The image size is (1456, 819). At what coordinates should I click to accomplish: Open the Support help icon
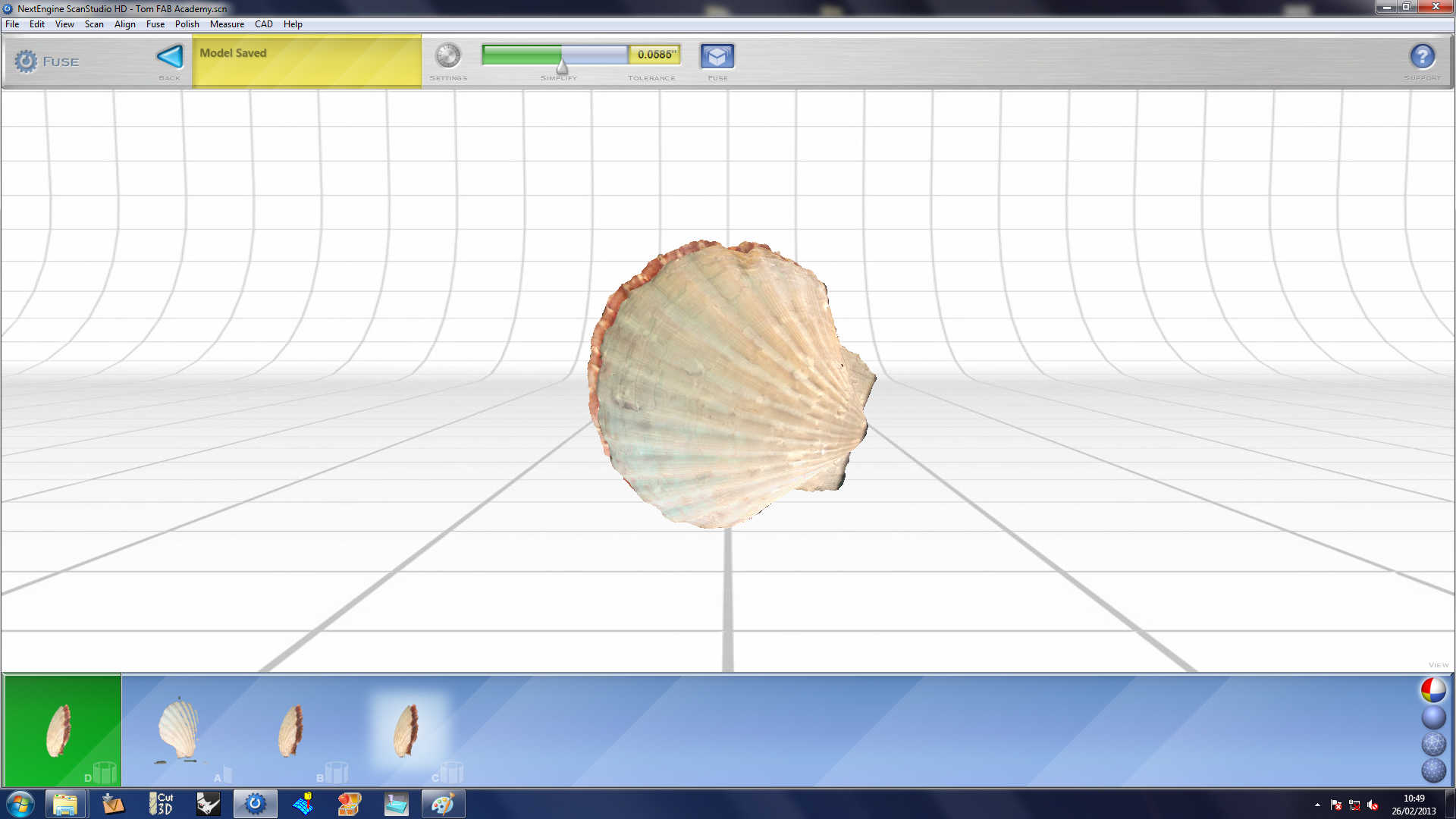[1422, 56]
